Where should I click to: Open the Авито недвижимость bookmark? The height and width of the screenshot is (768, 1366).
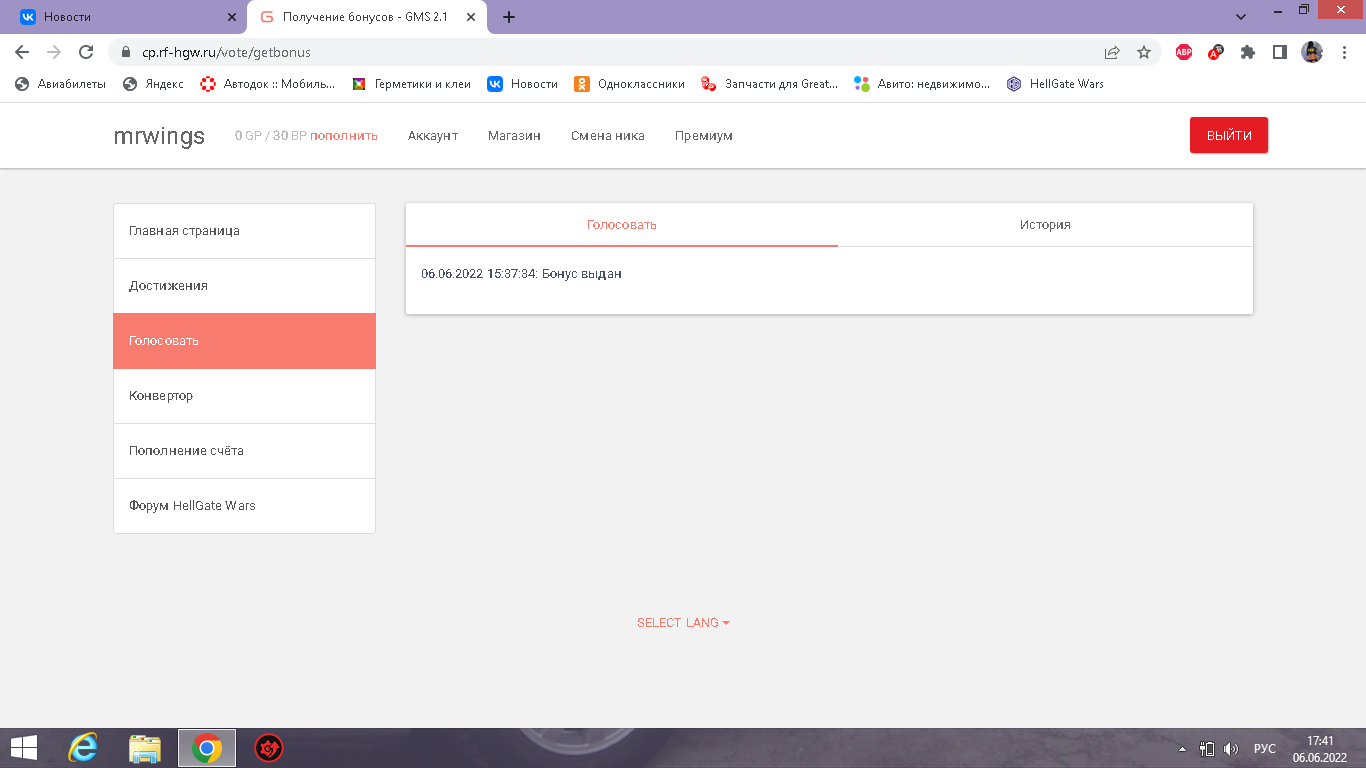(x=922, y=84)
